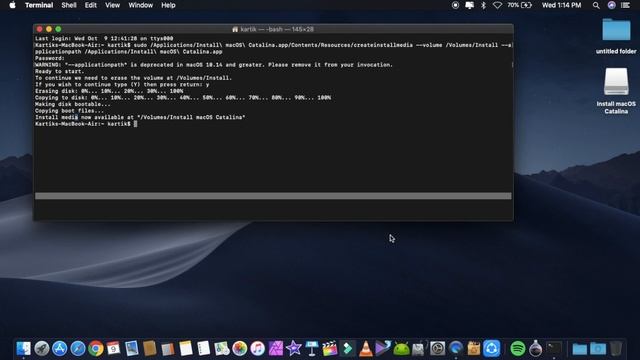Open the display mirroring menu icon

[x=469, y=5]
